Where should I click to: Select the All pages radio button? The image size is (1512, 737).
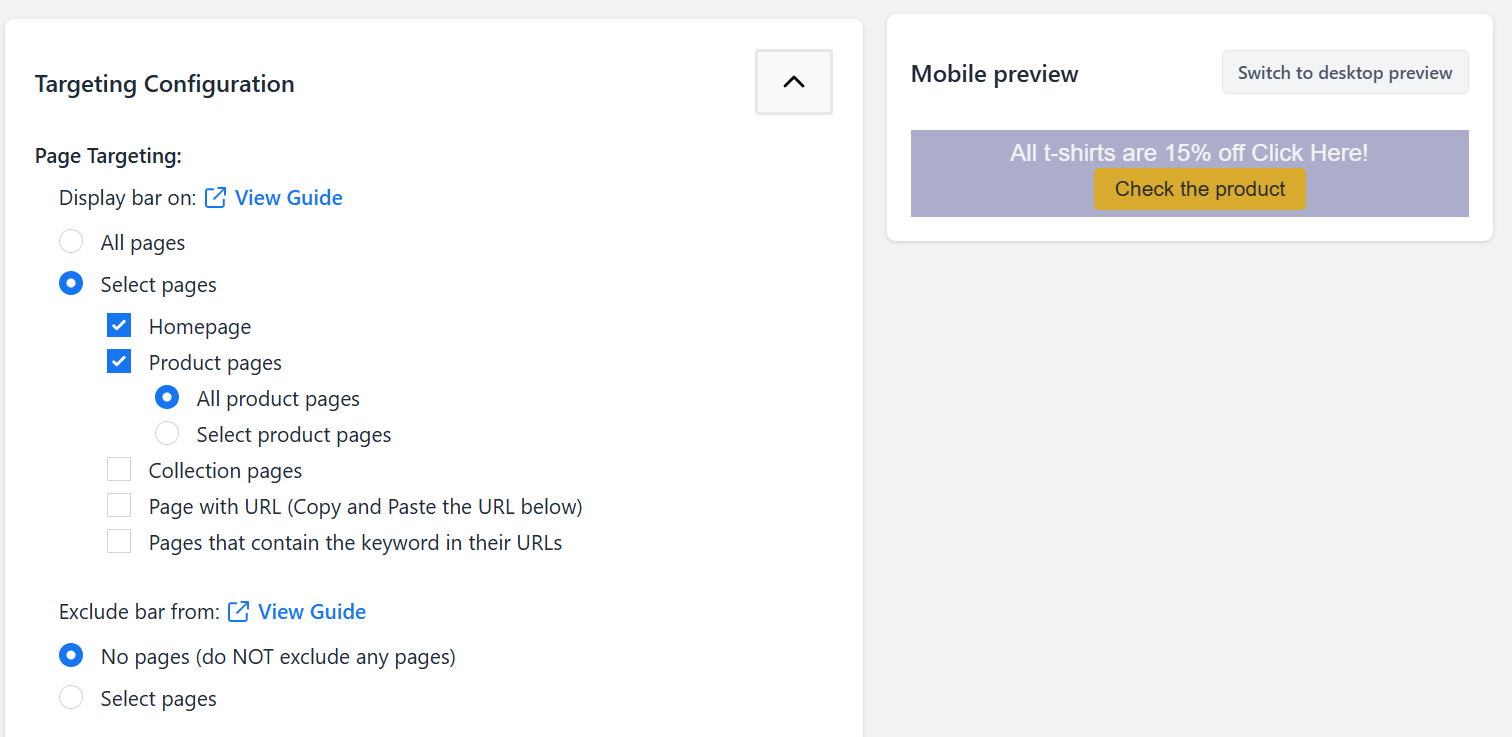(71, 242)
